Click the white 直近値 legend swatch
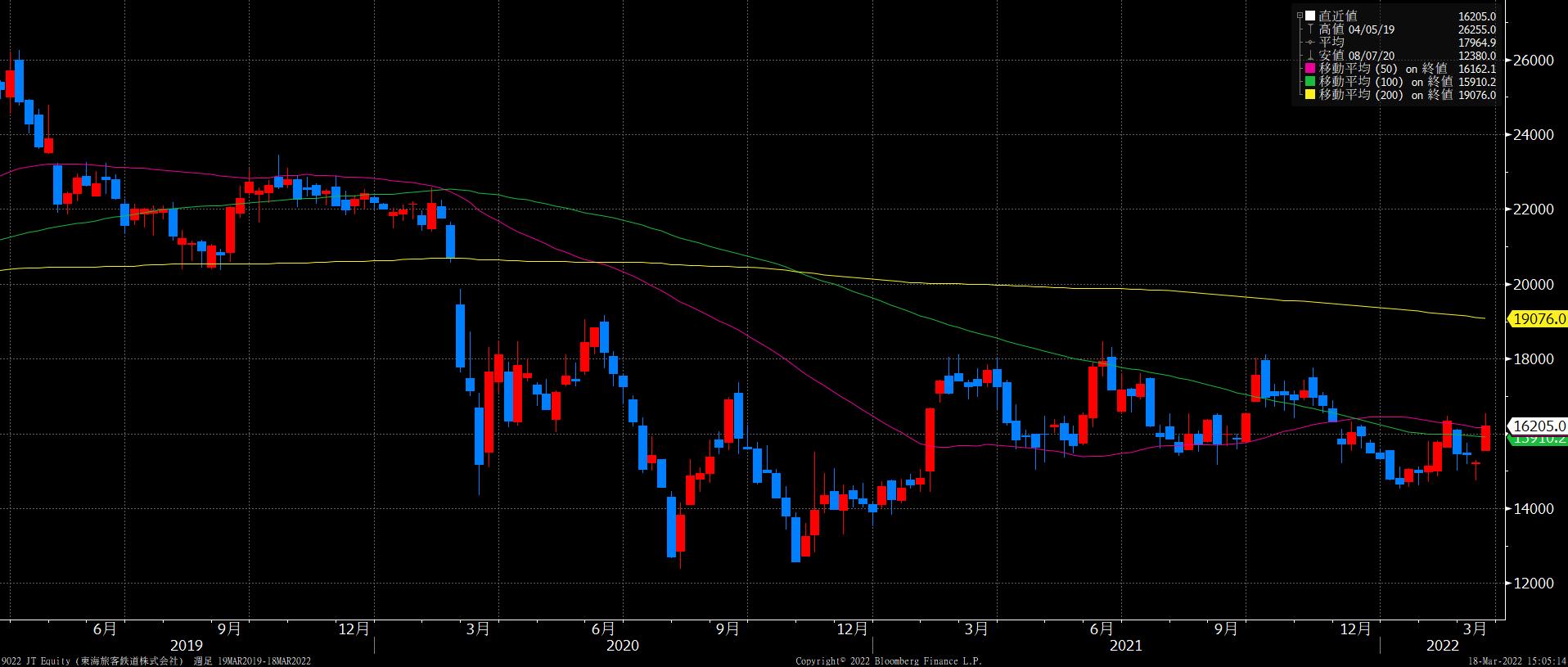 coord(1310,16)
